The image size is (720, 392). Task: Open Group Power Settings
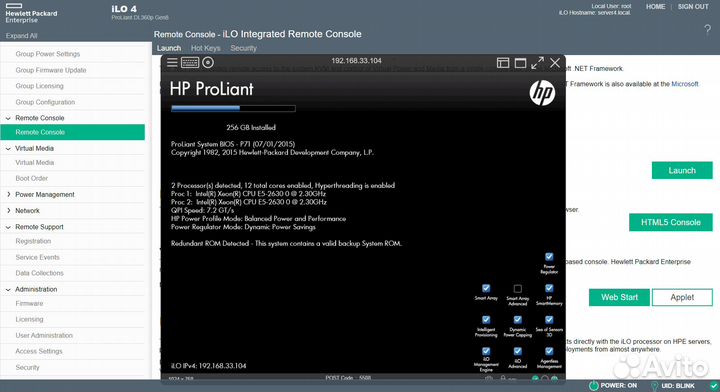48,54
